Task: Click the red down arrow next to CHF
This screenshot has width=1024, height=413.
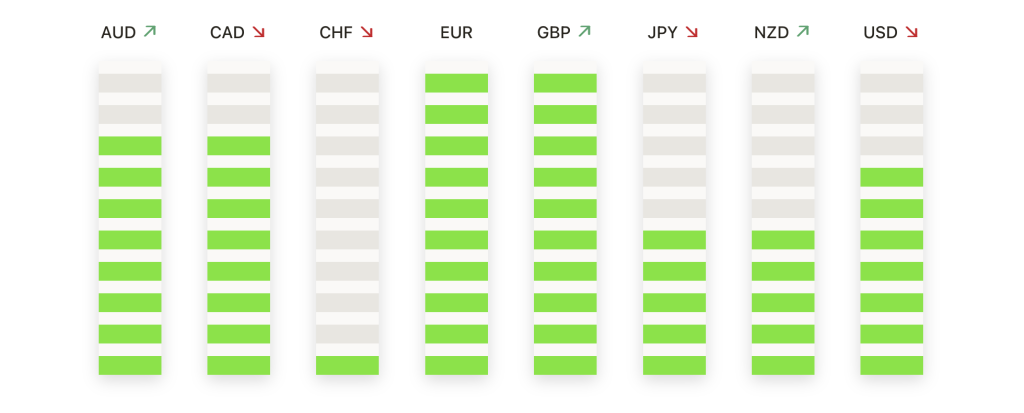Action: tap(367, 32)
